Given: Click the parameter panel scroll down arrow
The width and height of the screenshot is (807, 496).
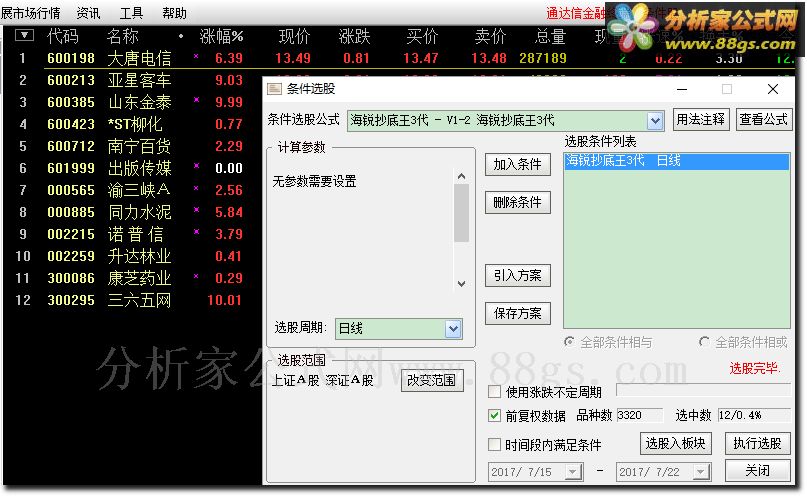Looking at the screenshot, I should tap(462, 284).
